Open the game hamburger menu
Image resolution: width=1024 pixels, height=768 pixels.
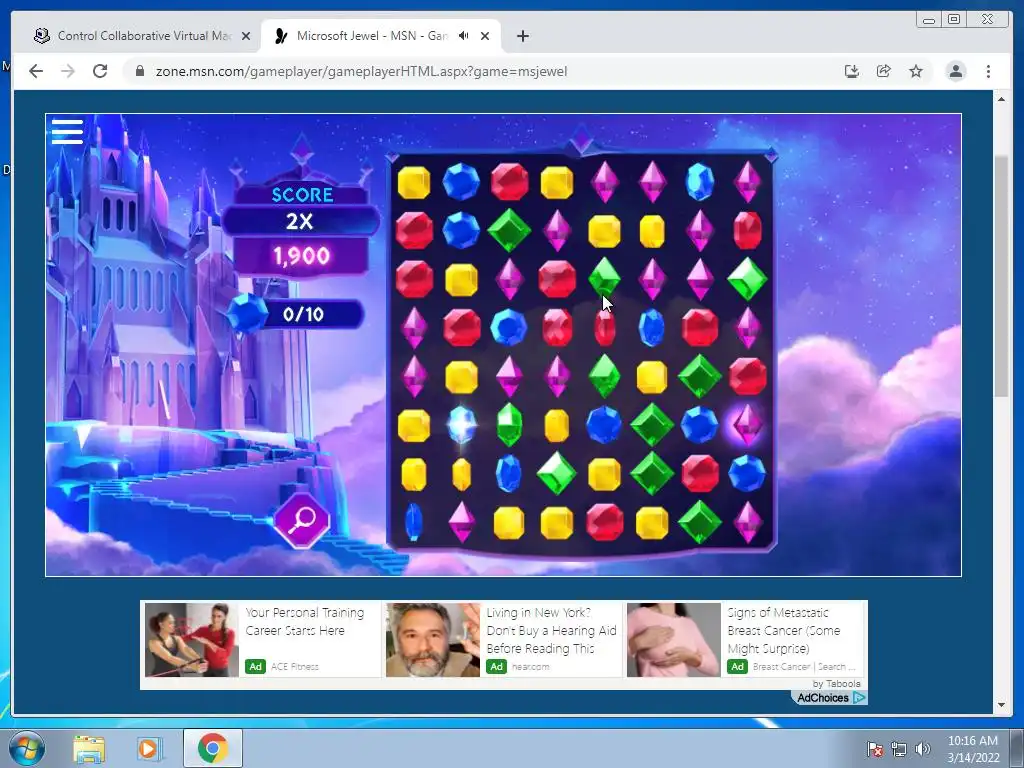coord(67,131)
